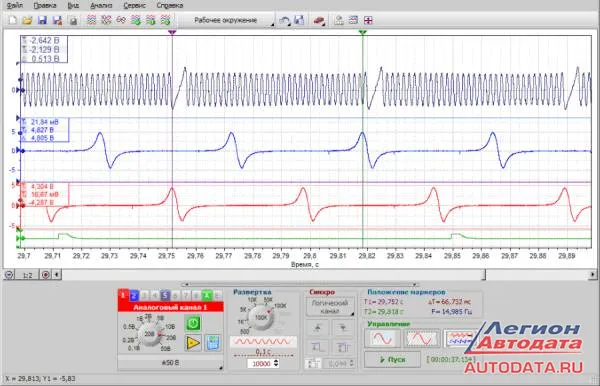600x386 pixels.
Task: Open the Справка menu
Action: [x=170, y=5]
